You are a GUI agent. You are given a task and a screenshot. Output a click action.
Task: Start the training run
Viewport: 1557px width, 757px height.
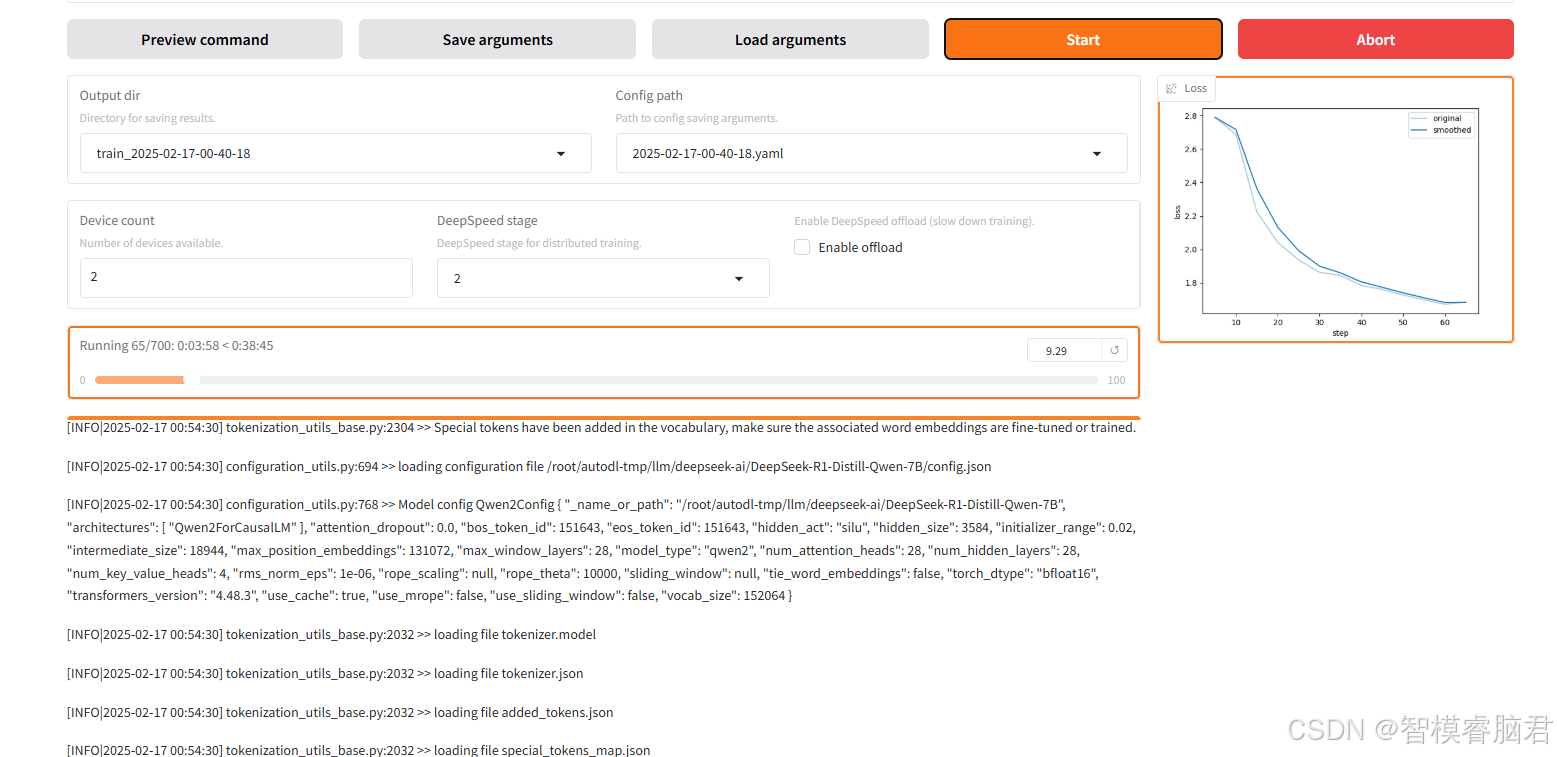pyautogui.click(x=1083, y=40)
